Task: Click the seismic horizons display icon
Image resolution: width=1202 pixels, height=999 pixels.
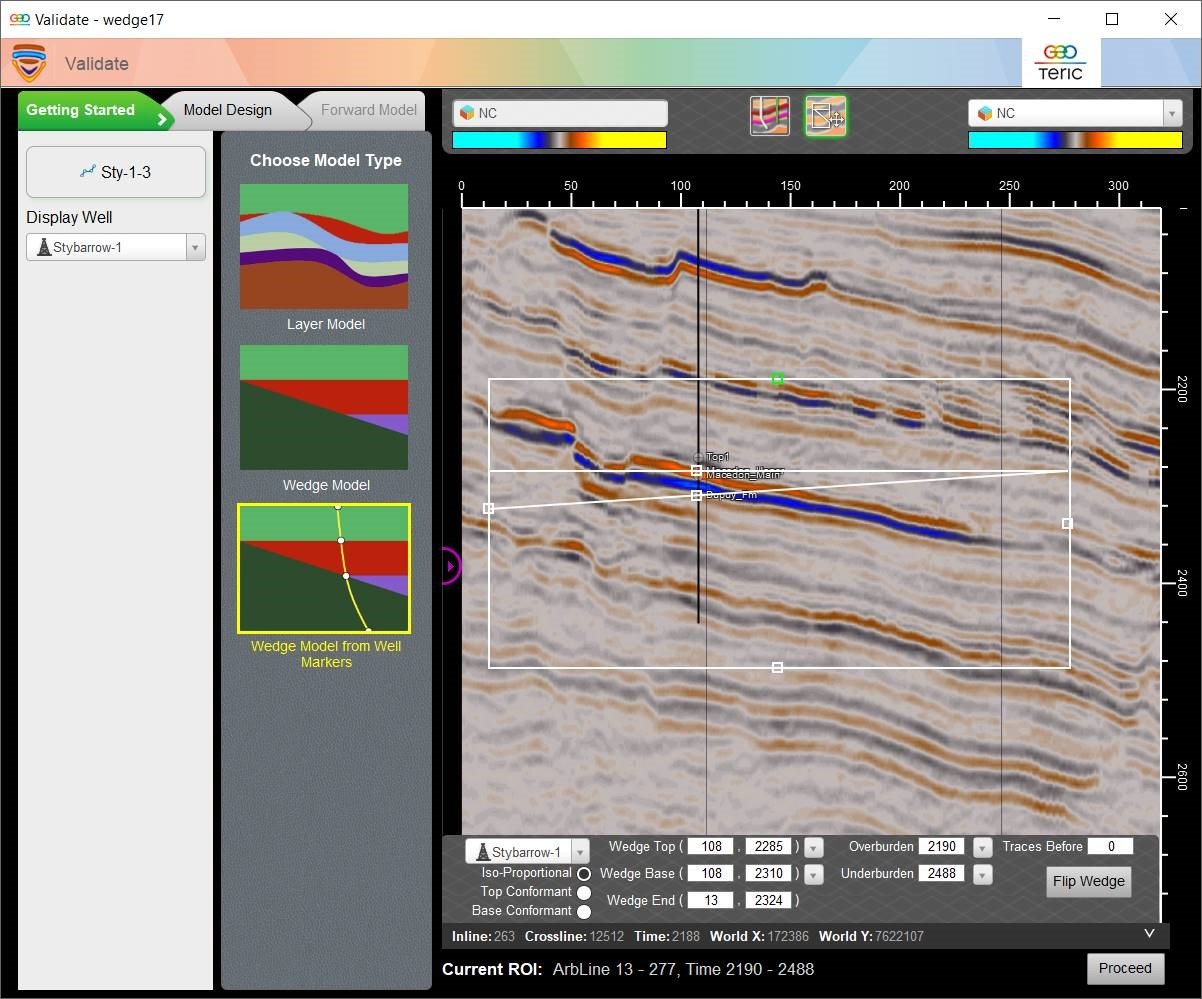Action: (770, 116)
